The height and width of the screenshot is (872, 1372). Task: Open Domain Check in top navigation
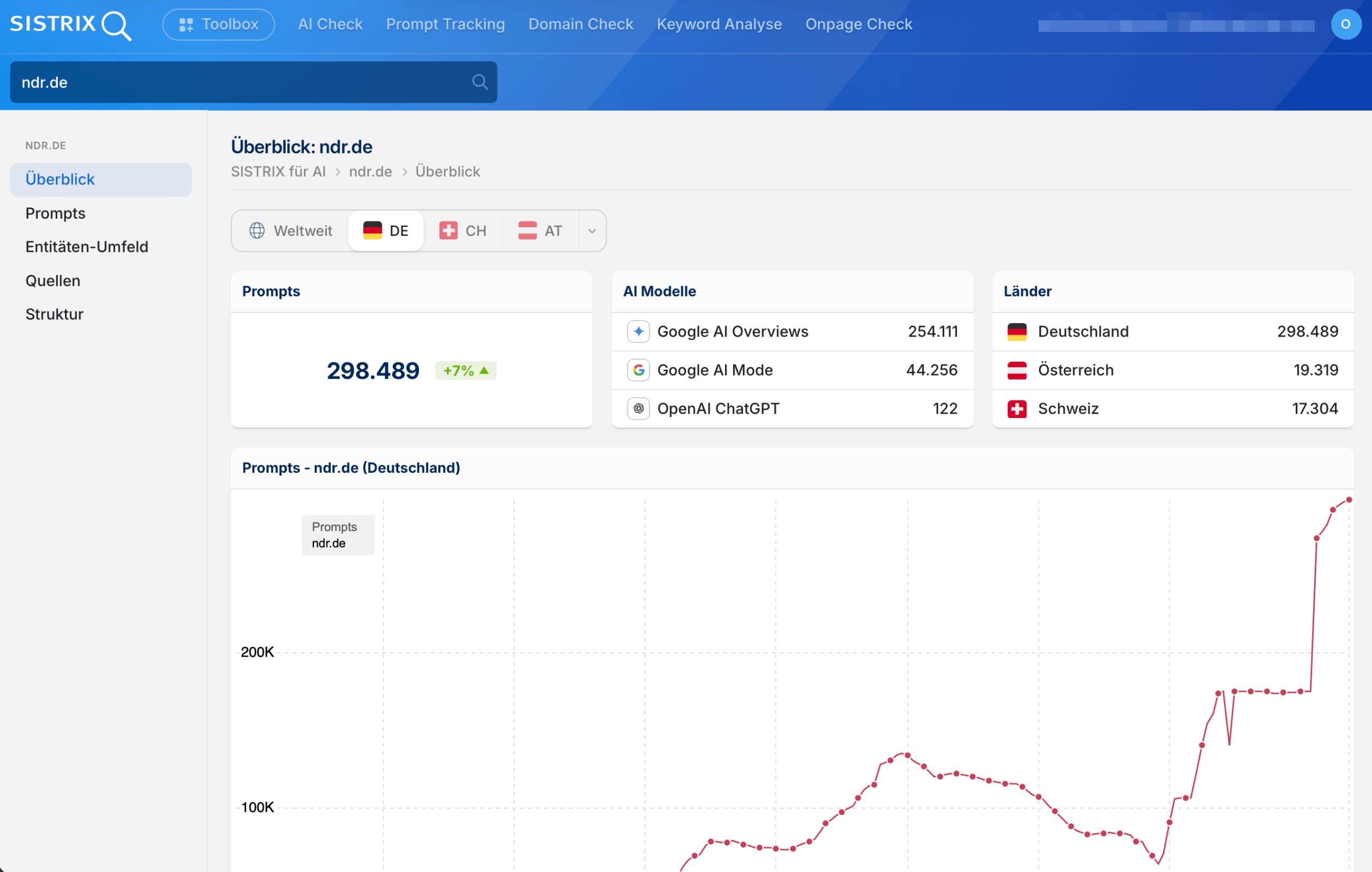tap(580, 25)
